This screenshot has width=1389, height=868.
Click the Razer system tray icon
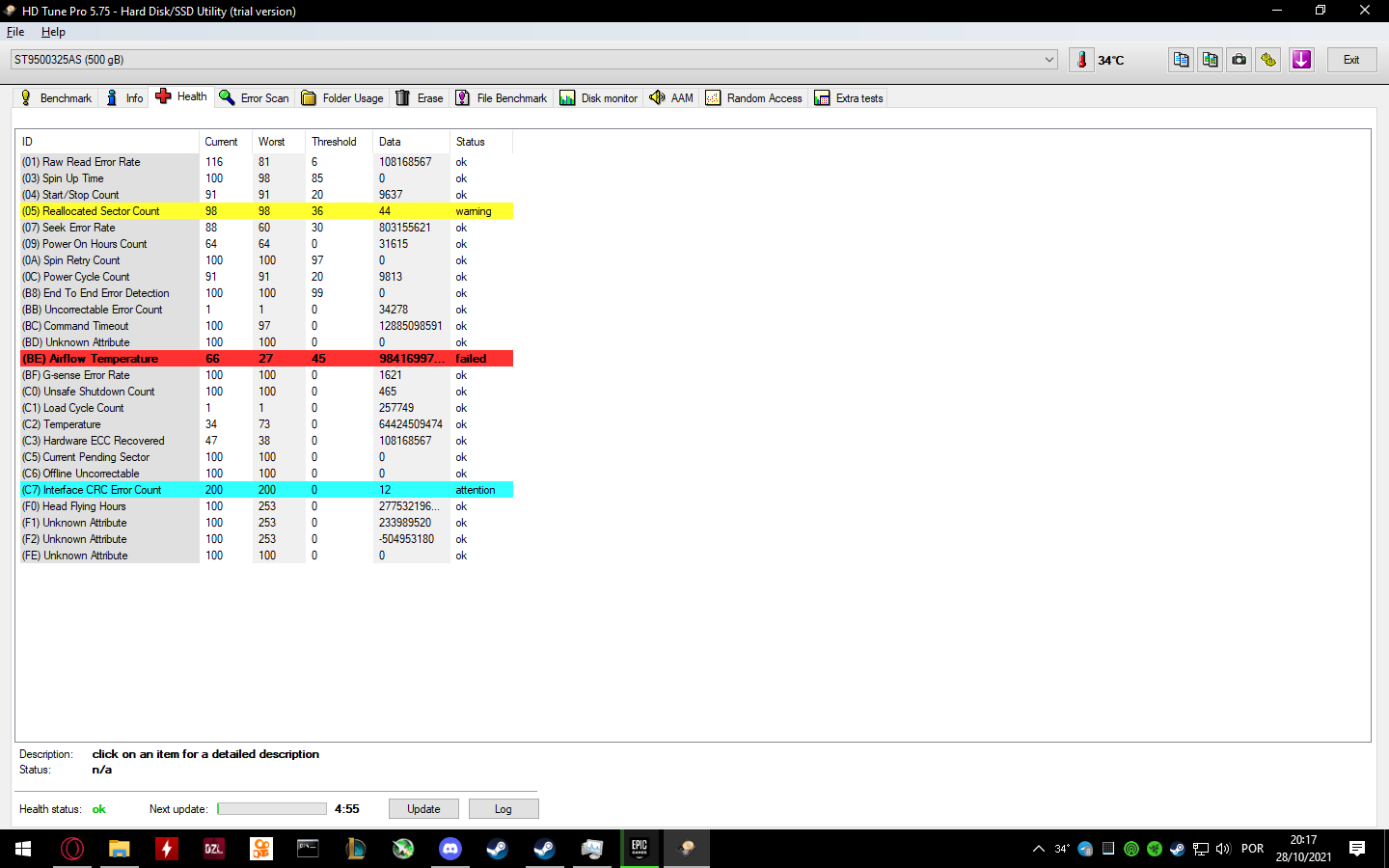coord(1155,849)
